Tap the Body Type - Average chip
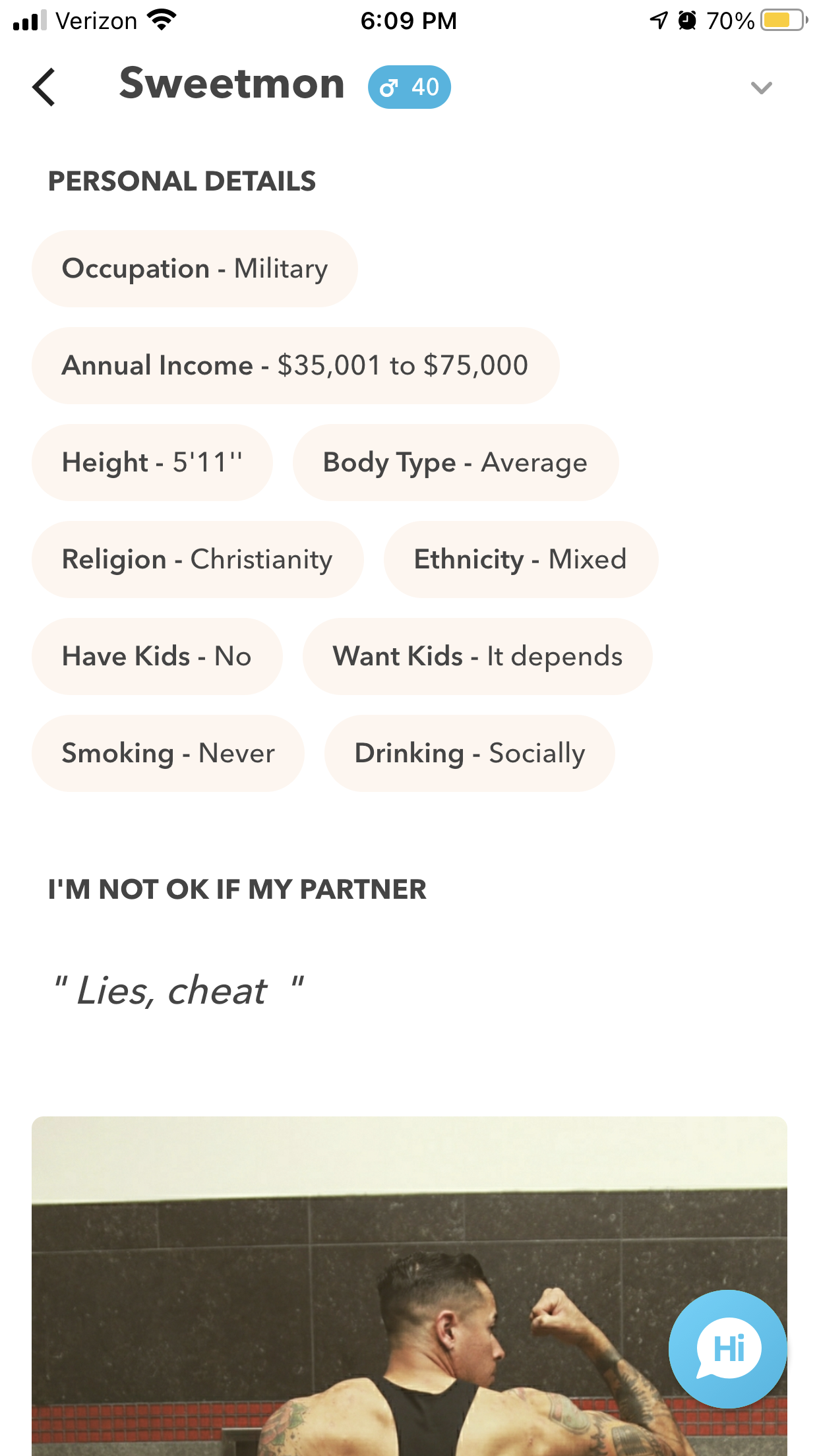 click(455, 463)
